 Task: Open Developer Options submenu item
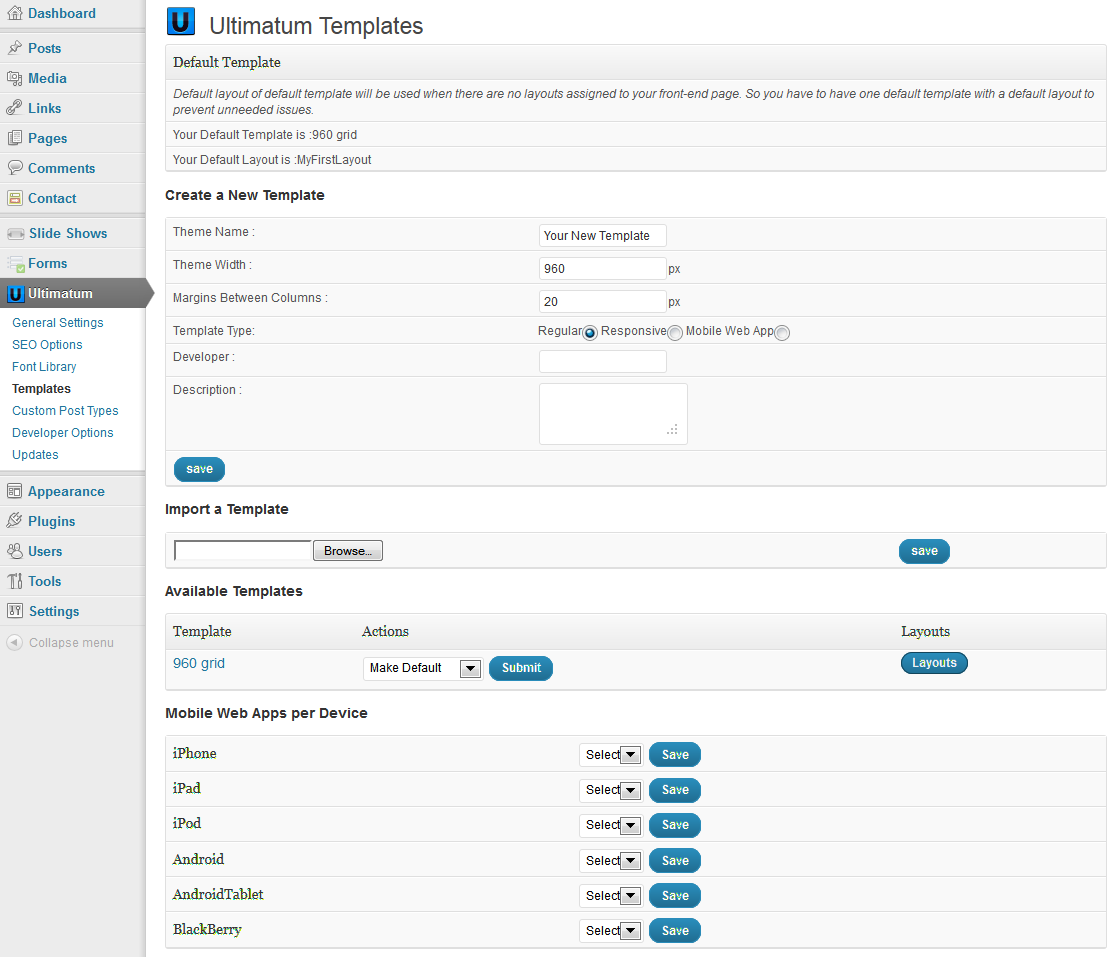click(x=63, y=433)
